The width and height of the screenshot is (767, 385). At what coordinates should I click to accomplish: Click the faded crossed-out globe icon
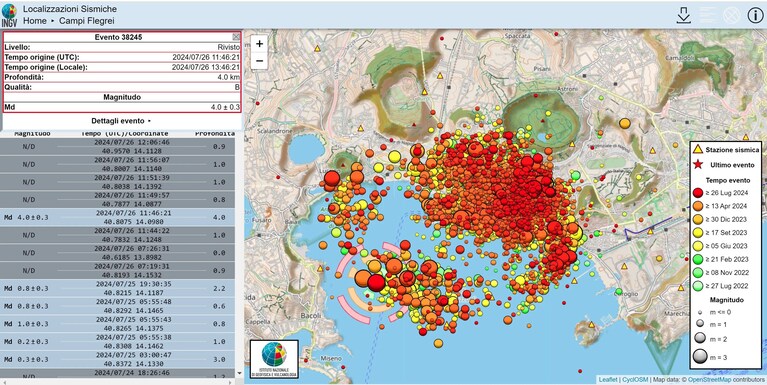pyautogui.click(x=732, y=16)
